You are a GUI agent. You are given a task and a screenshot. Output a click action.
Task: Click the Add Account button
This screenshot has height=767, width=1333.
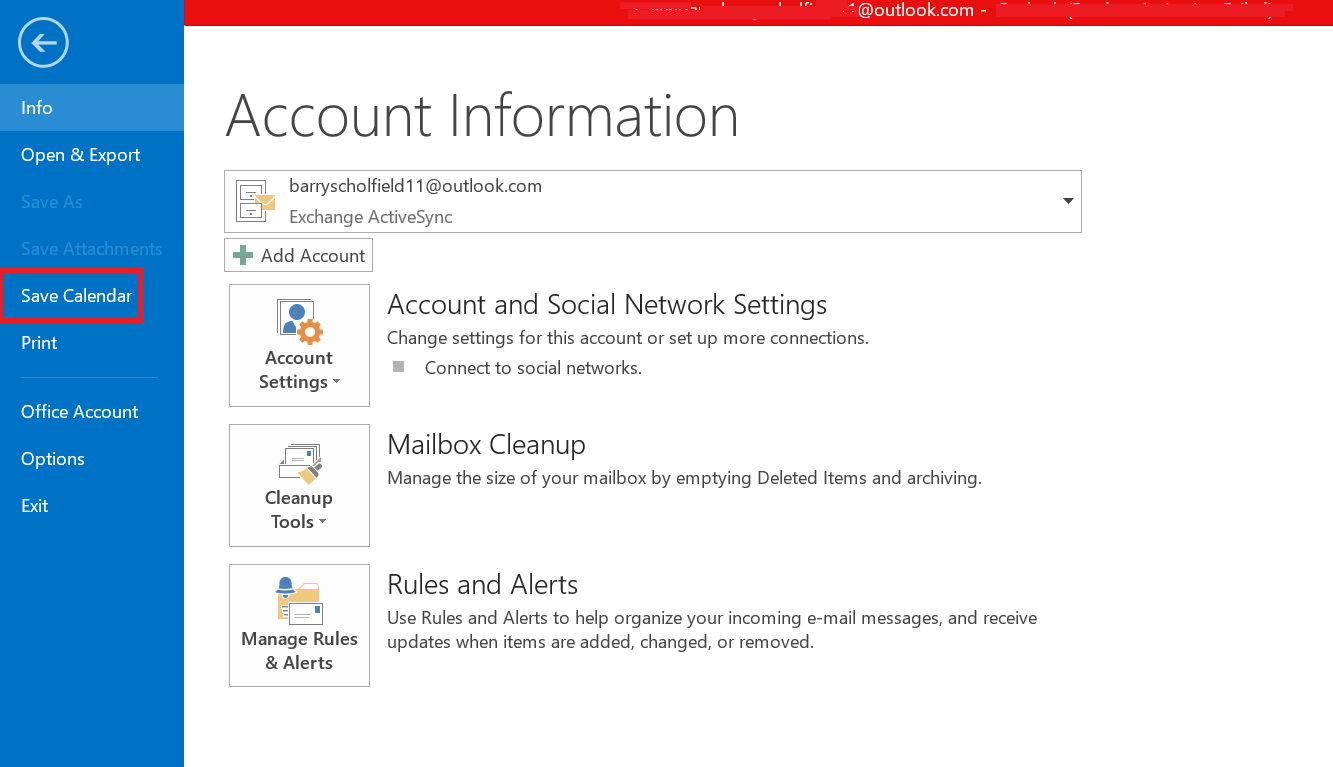point(299,255)
